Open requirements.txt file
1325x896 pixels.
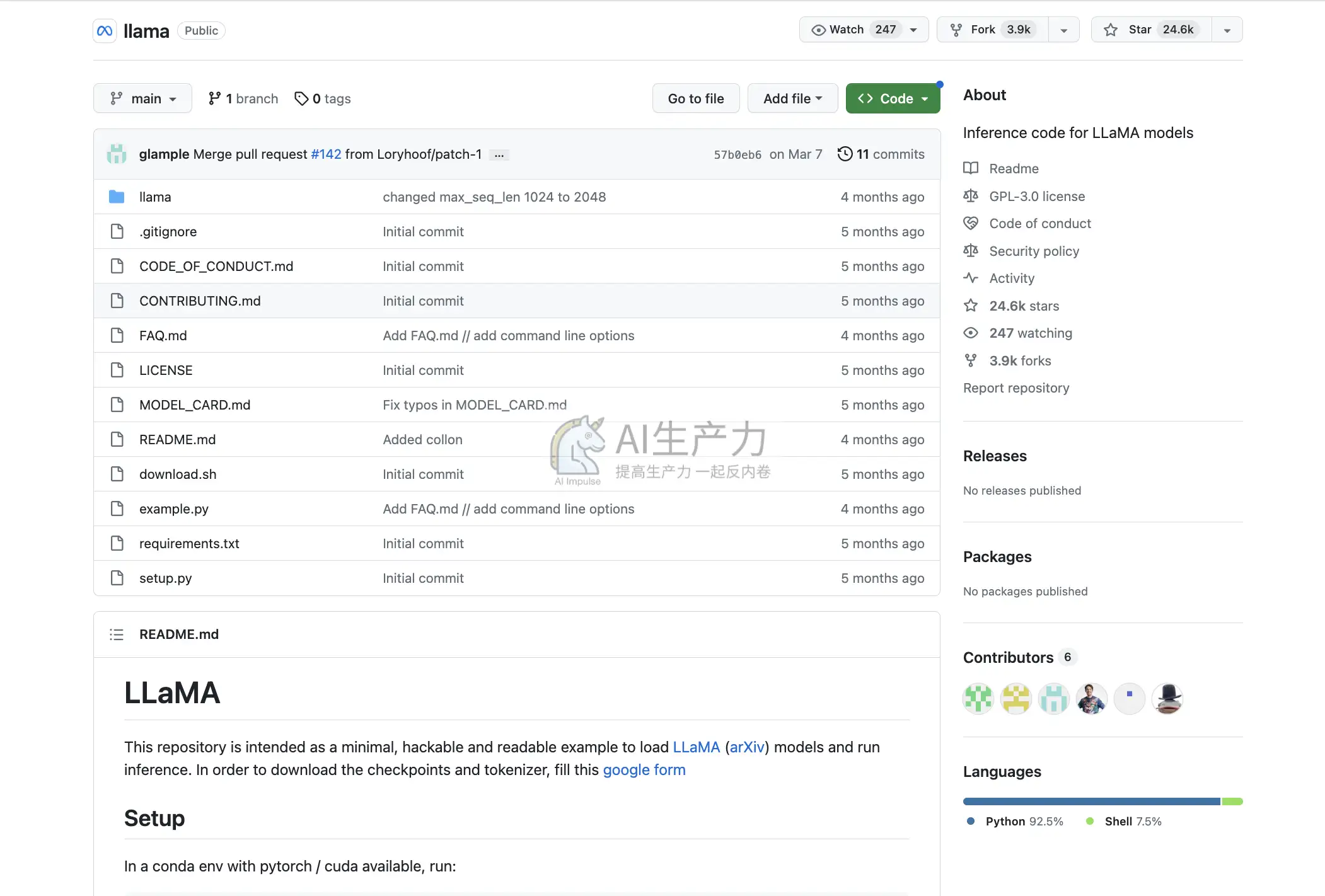(189, 543)
